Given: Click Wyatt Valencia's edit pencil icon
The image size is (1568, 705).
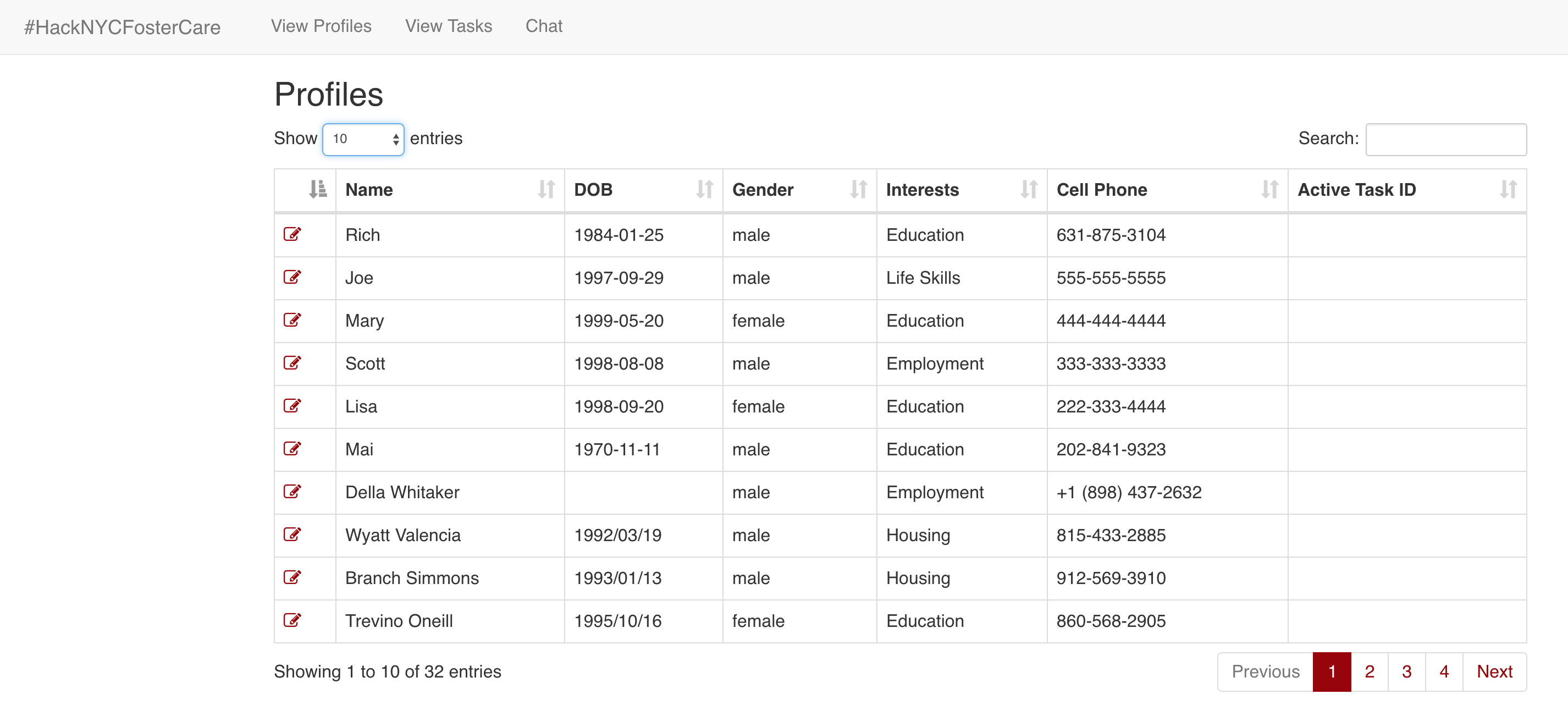Looking at the screenshot, I should (292, 535).
